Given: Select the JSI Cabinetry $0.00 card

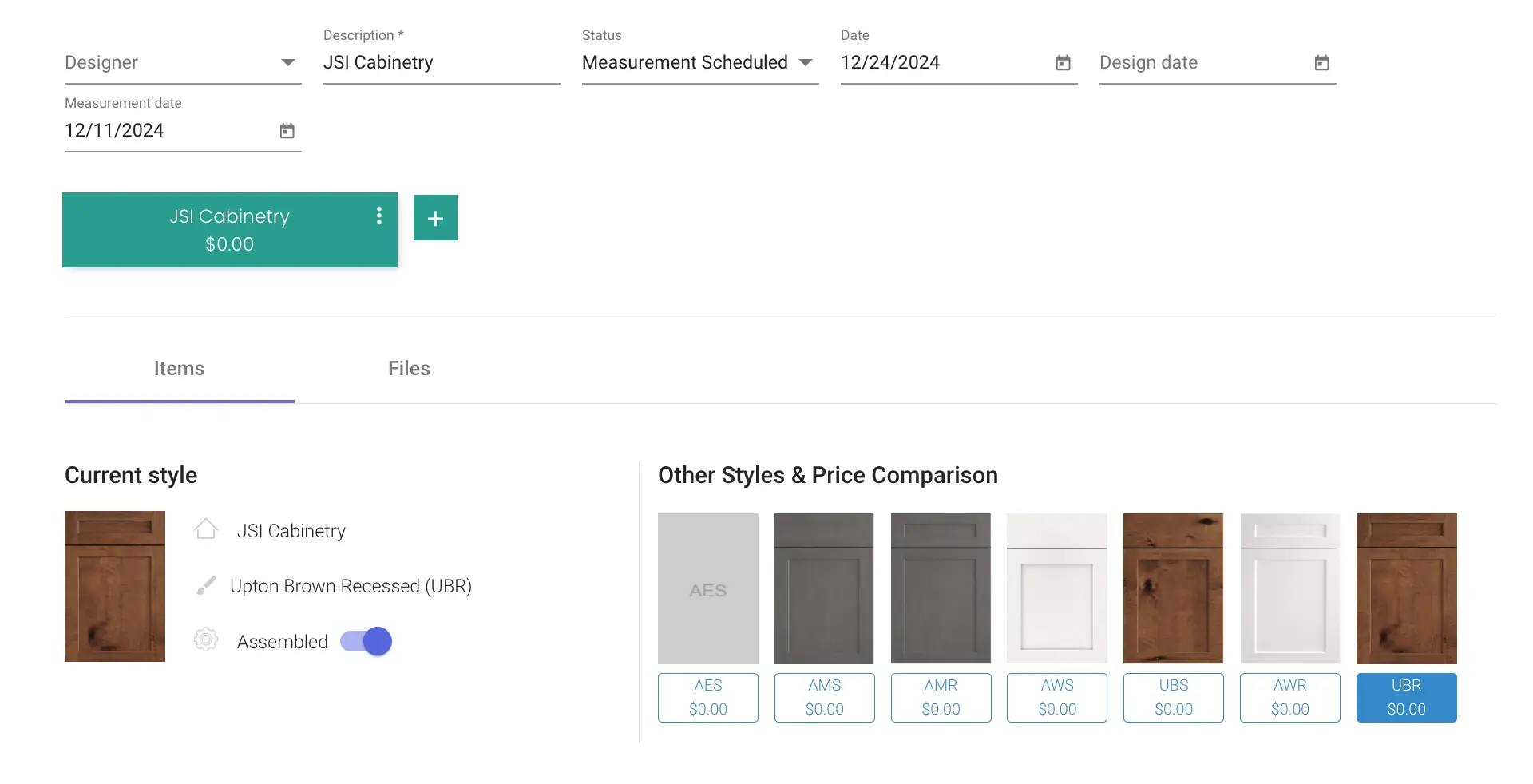Looking at the screenshot, I should [x=230, y=230].
